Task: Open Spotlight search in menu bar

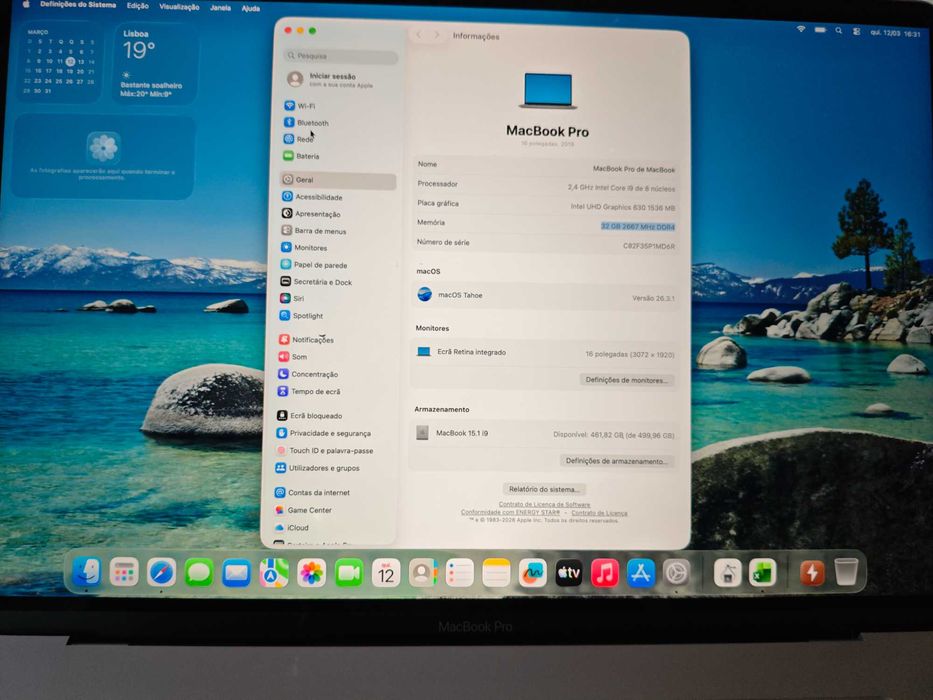Action: 839,30
